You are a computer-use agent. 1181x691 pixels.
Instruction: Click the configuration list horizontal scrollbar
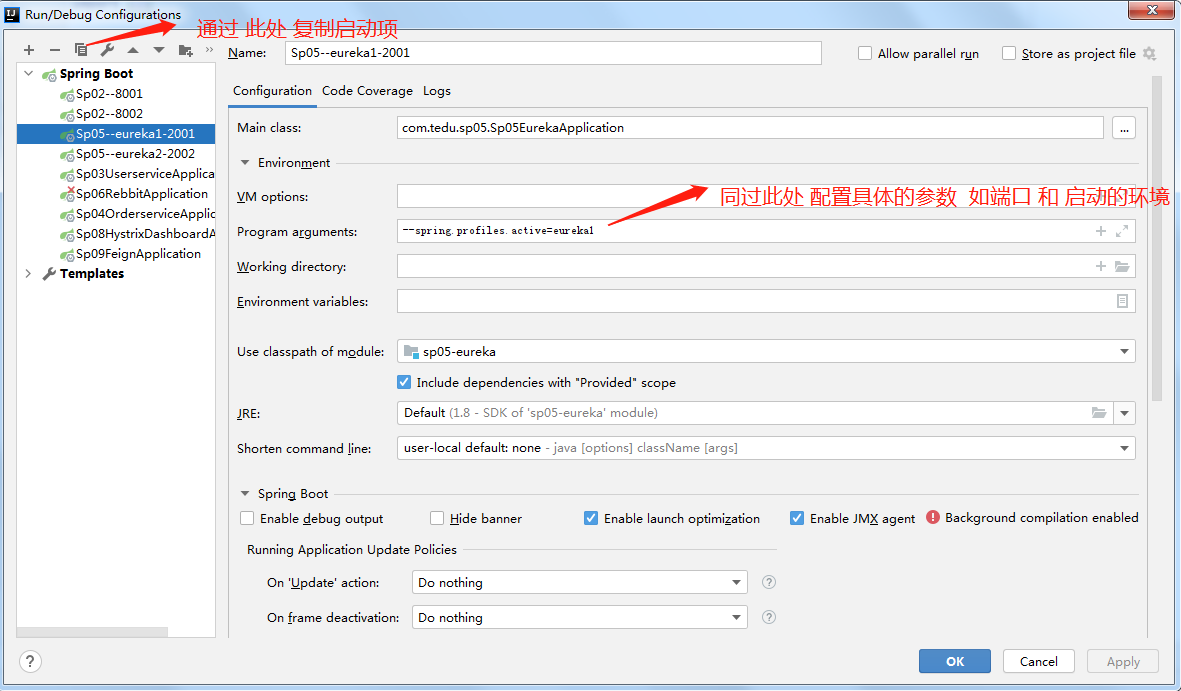92,631
